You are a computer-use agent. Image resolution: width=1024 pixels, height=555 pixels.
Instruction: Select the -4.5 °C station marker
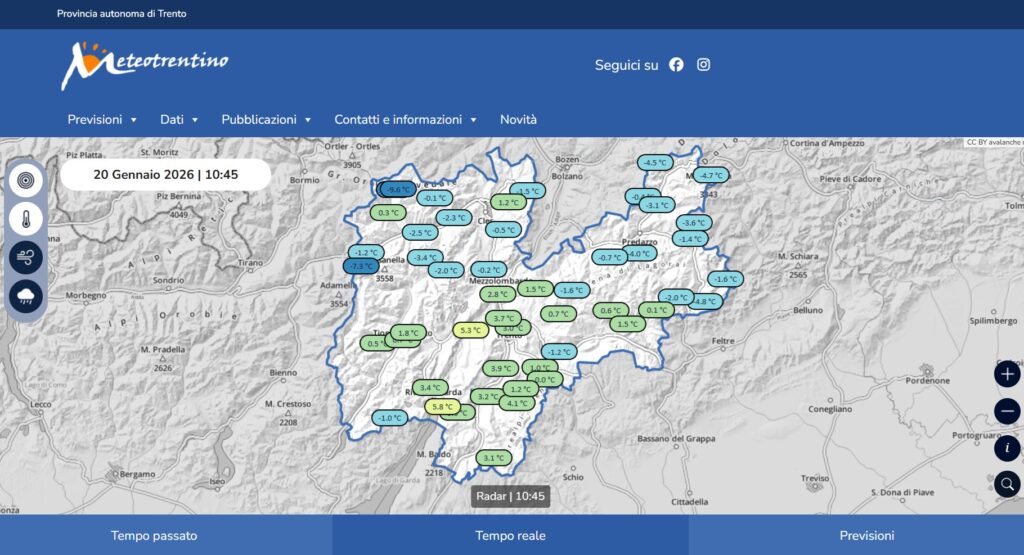(655, 163)
